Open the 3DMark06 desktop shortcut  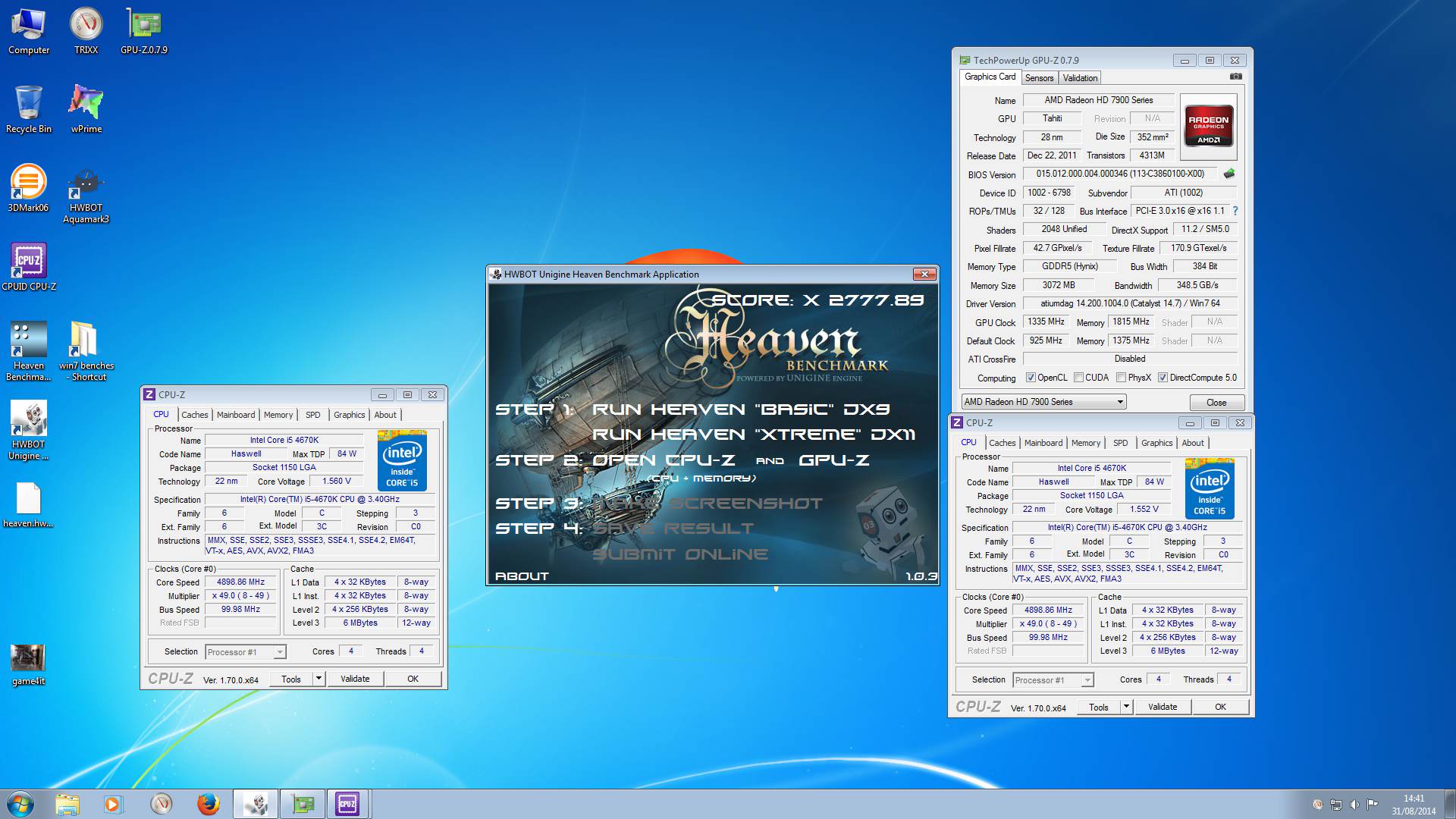pyautogui.click(x=28, y=189)
